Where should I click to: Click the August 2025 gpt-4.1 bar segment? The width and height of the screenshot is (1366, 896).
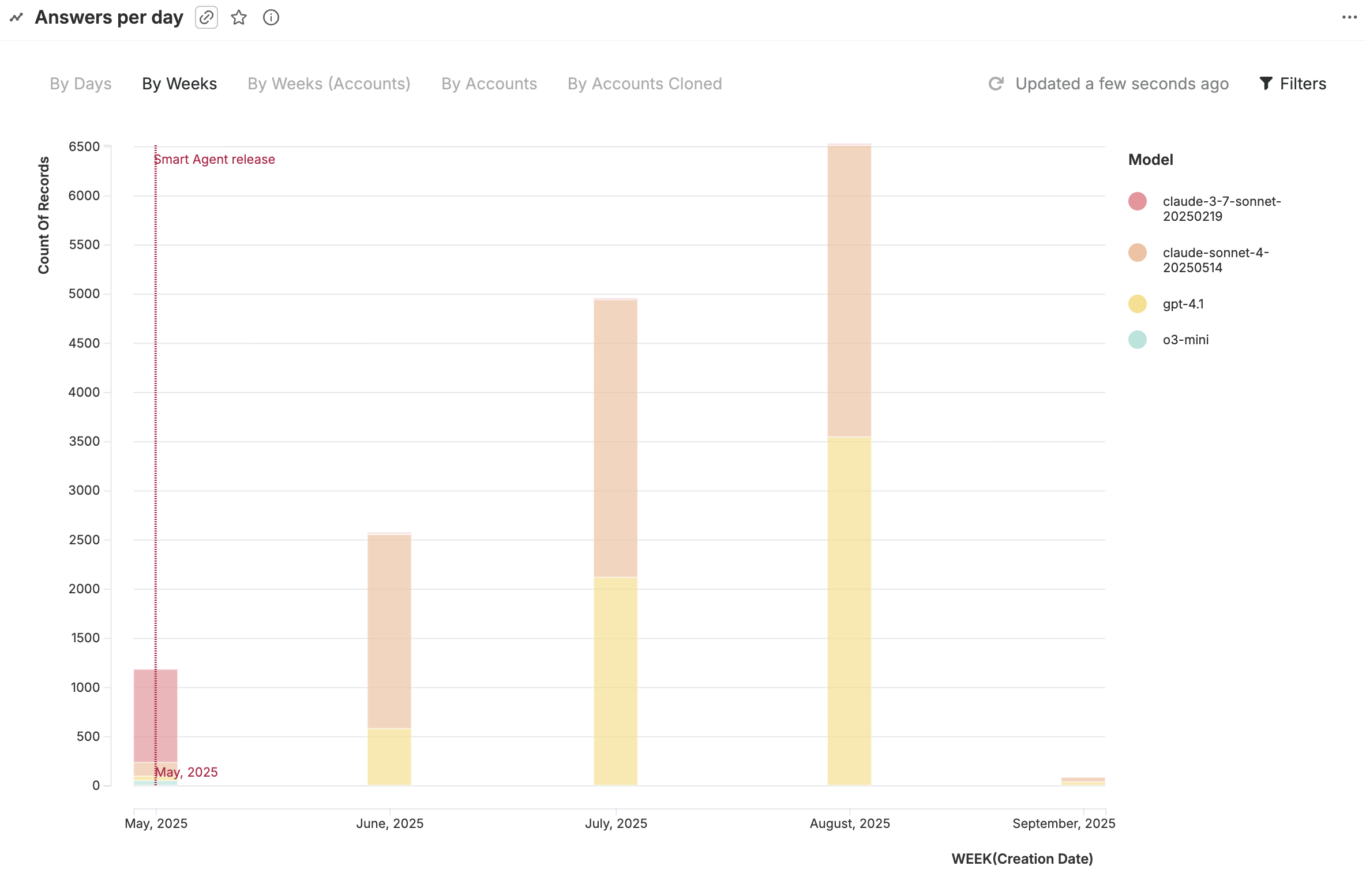849,611
